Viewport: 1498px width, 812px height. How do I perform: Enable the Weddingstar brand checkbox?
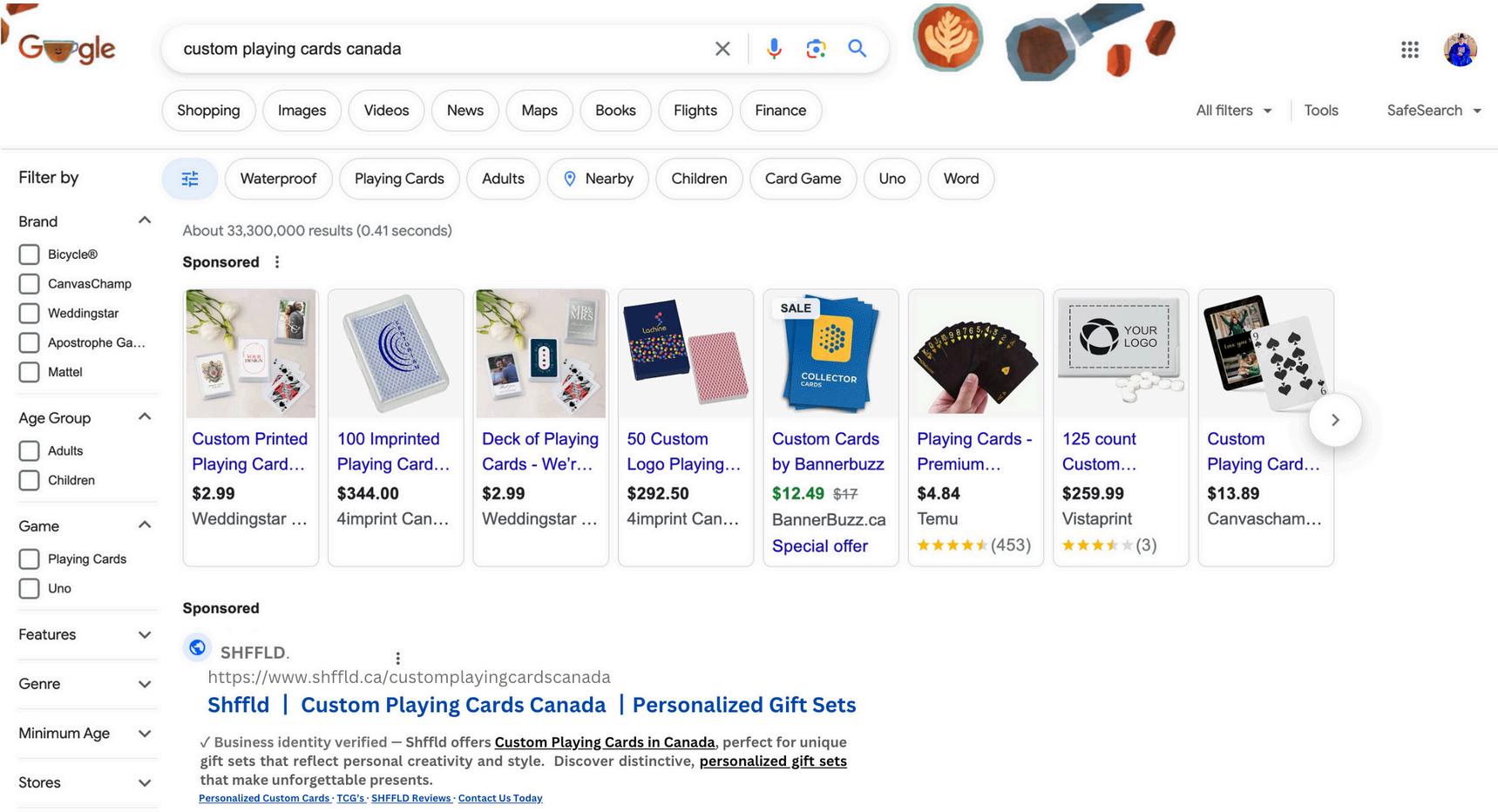click(x=30, y=313)
